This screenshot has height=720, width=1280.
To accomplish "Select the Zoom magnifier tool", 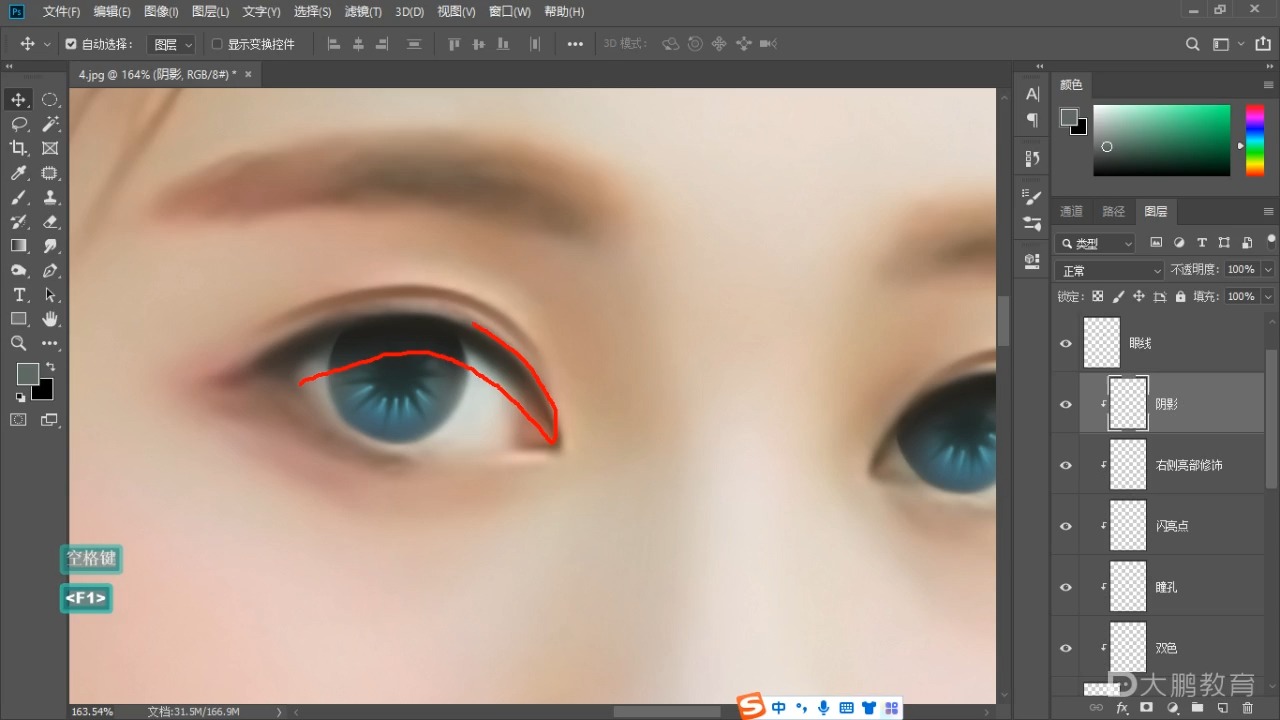I will point(18,343).
